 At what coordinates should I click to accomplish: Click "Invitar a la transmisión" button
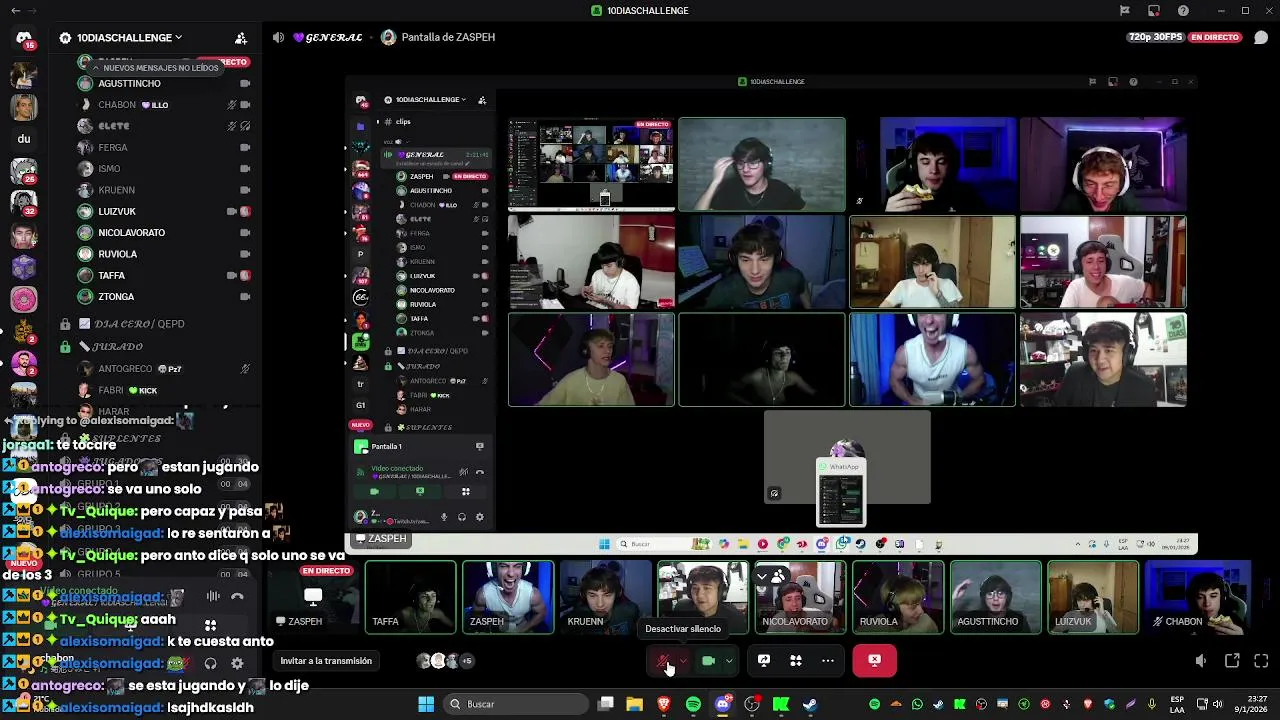click(326, 661)
